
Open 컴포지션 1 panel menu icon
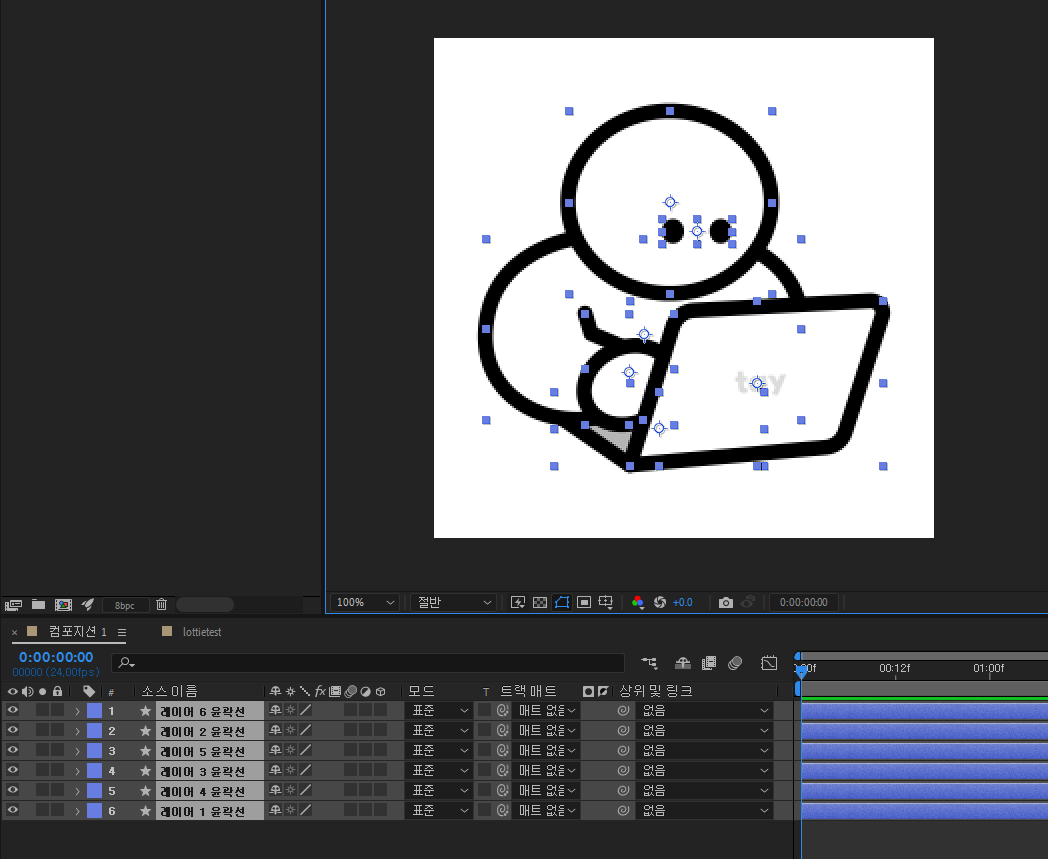pos(122,632)
